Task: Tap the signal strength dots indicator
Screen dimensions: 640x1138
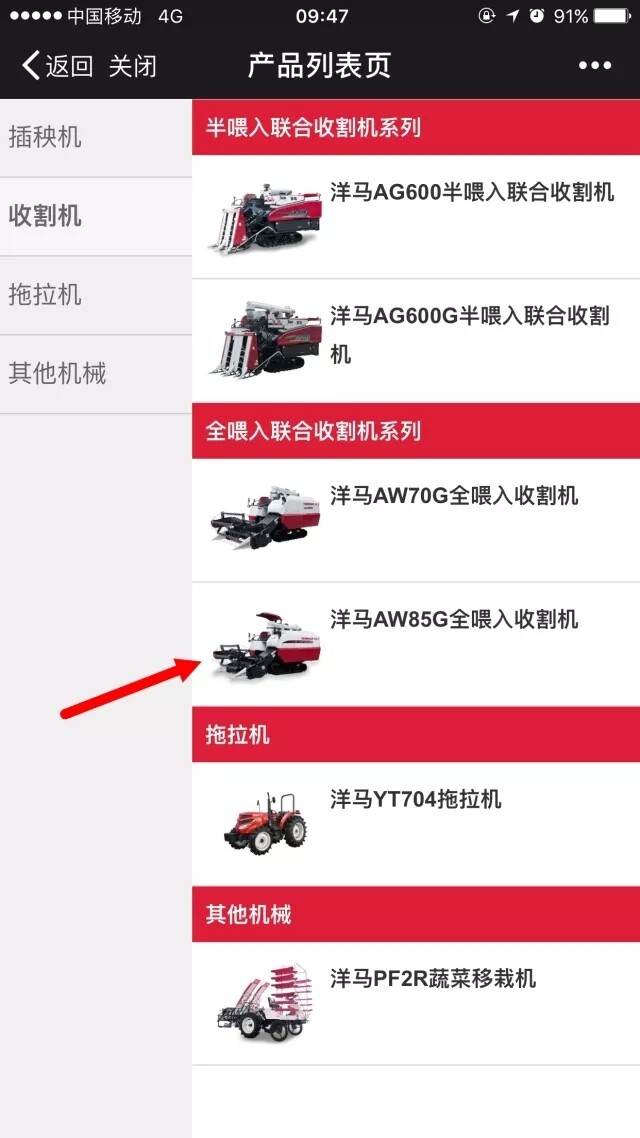Action: click(x=34, y=16)
